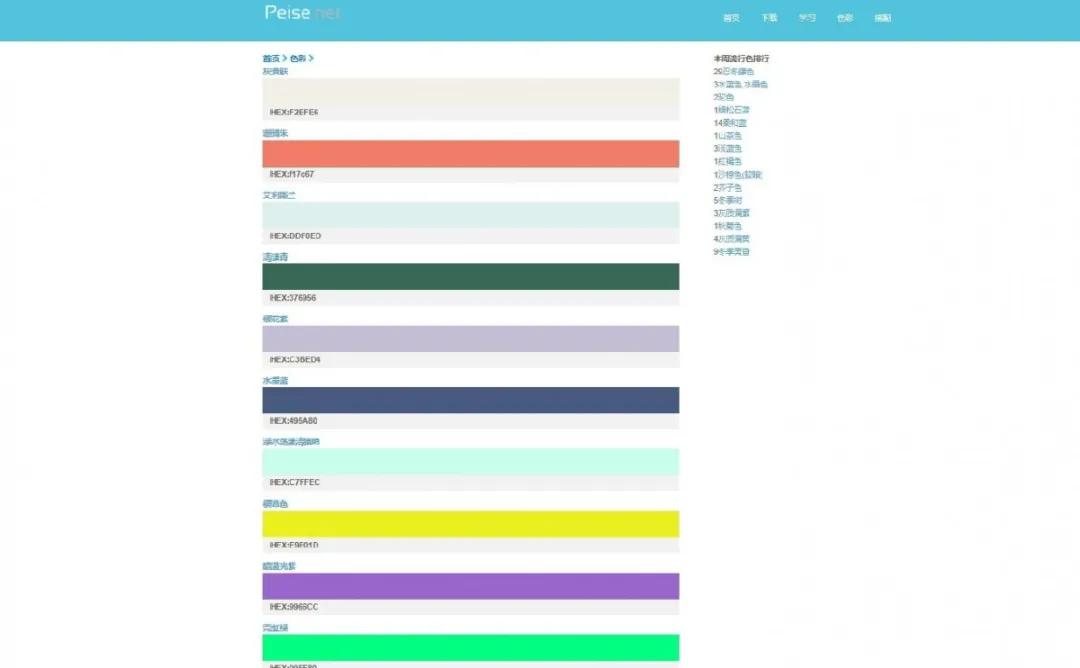
Task: Select the bright yellow color swatch
Action: [x=470, y=524]
